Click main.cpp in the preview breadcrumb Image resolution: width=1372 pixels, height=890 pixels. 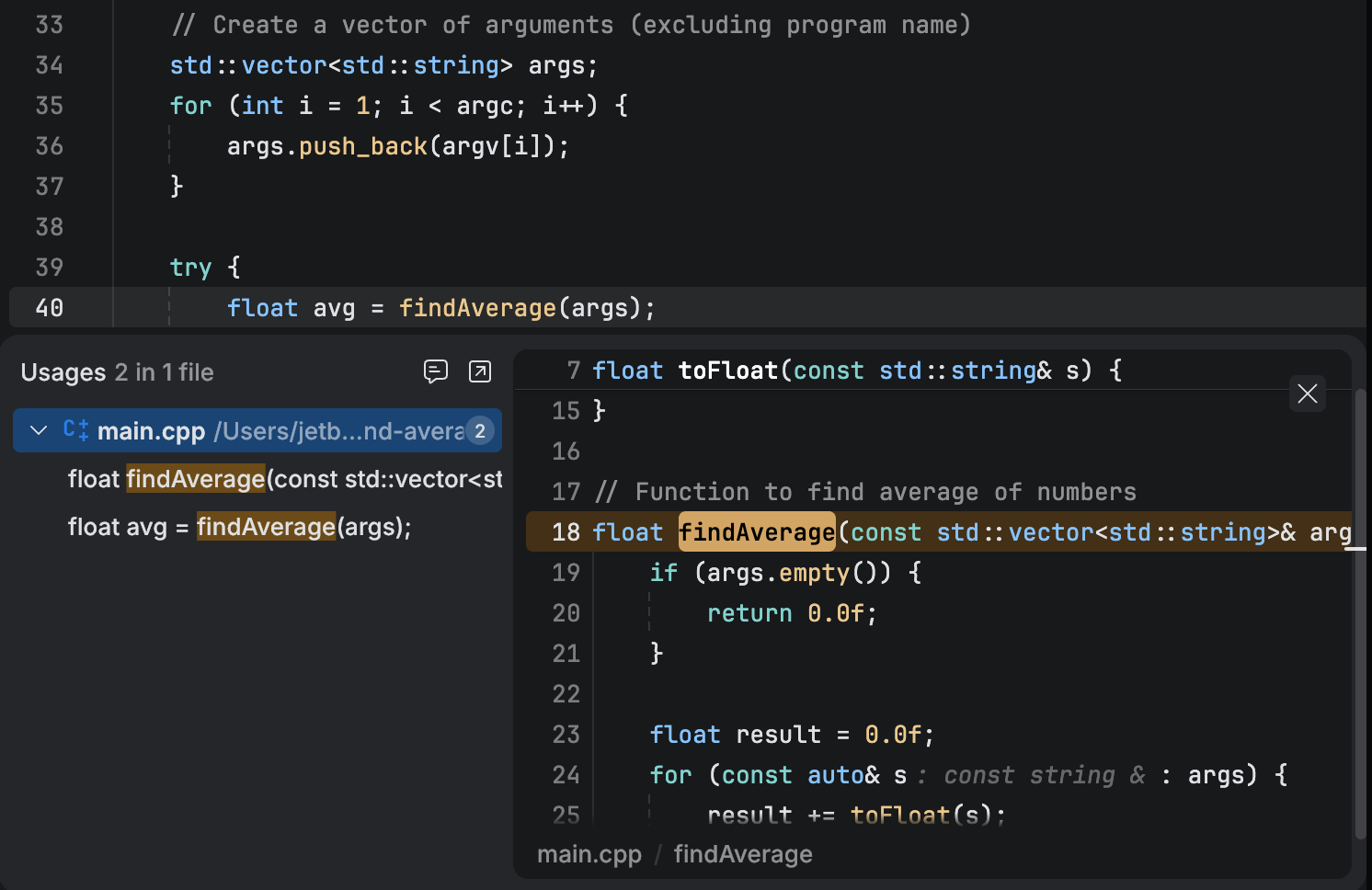[x=589, y=854]
